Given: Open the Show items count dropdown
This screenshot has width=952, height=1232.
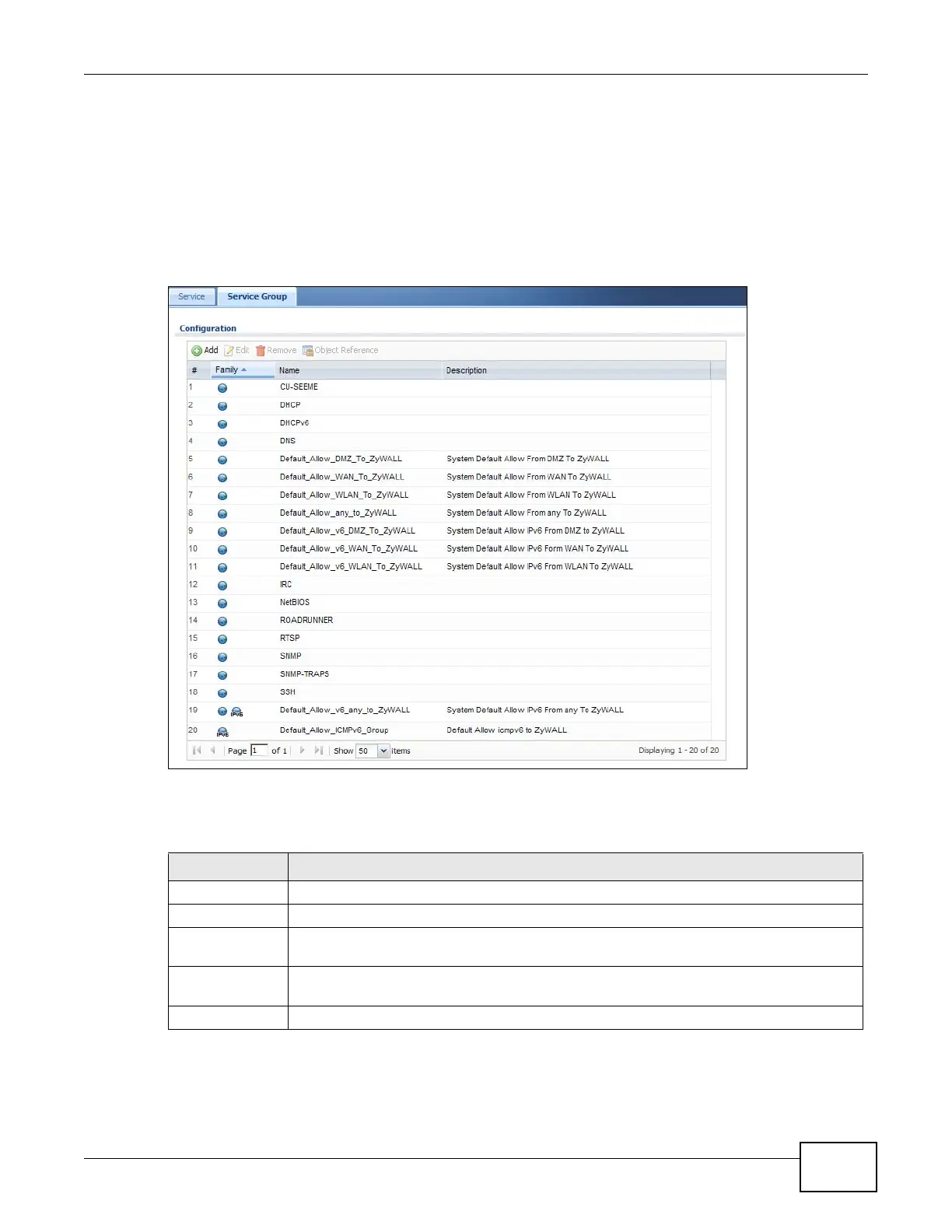Looking at the screenshot, I should (383, 751).
